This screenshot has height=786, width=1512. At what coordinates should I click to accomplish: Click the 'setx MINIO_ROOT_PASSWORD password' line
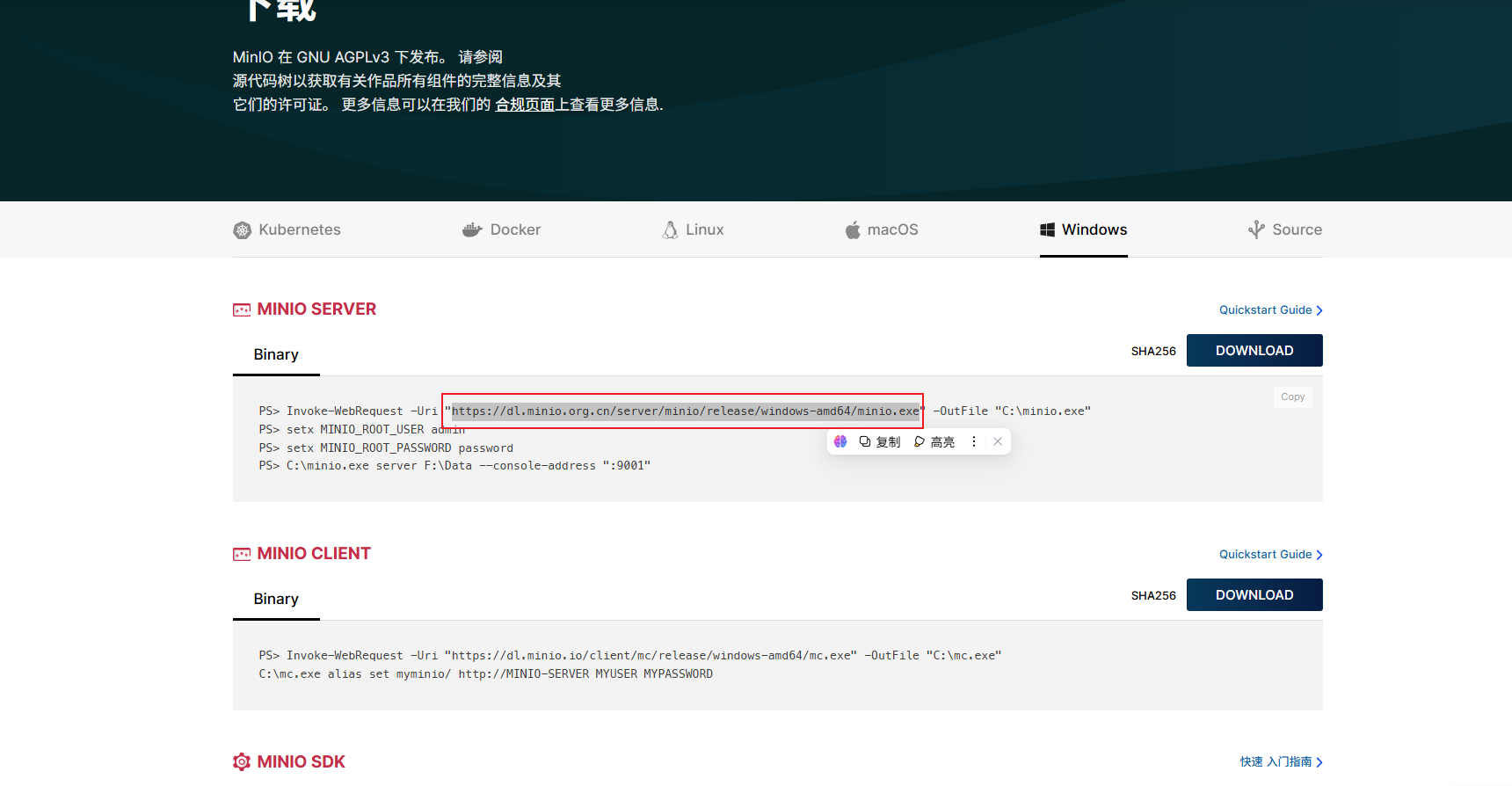pyautogui.click(x=386, y=448)
